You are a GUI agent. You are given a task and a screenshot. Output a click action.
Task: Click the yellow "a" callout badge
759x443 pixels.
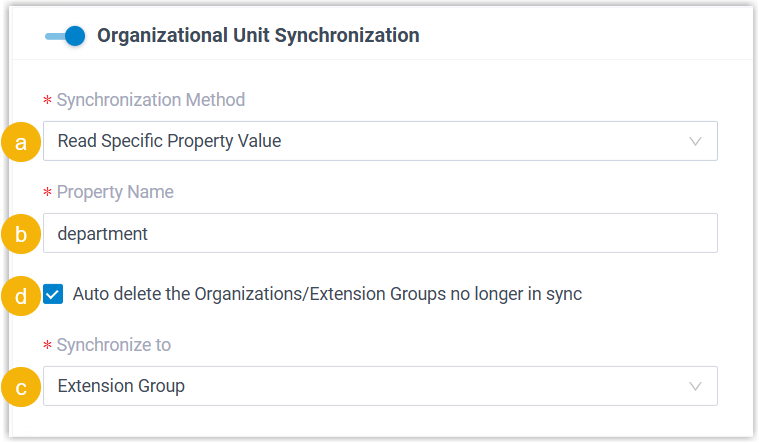[21, 141]
